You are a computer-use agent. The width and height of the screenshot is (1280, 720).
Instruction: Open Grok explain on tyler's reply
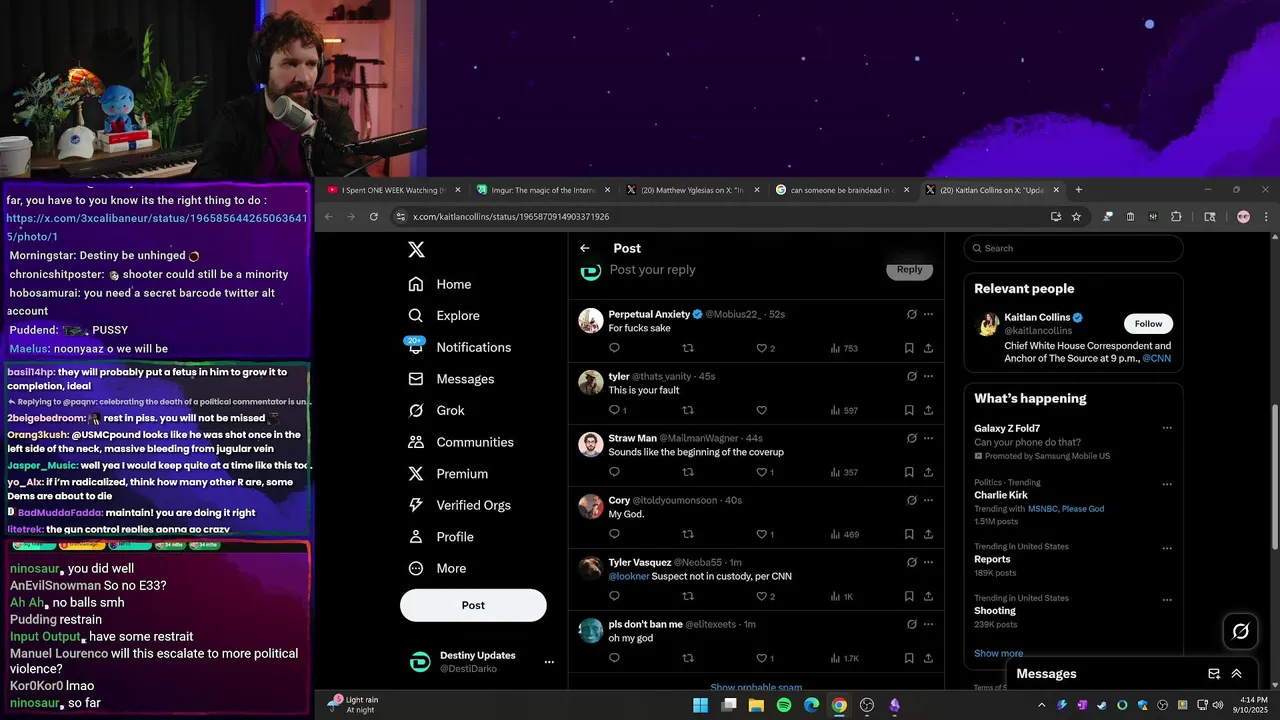(911, 376)
